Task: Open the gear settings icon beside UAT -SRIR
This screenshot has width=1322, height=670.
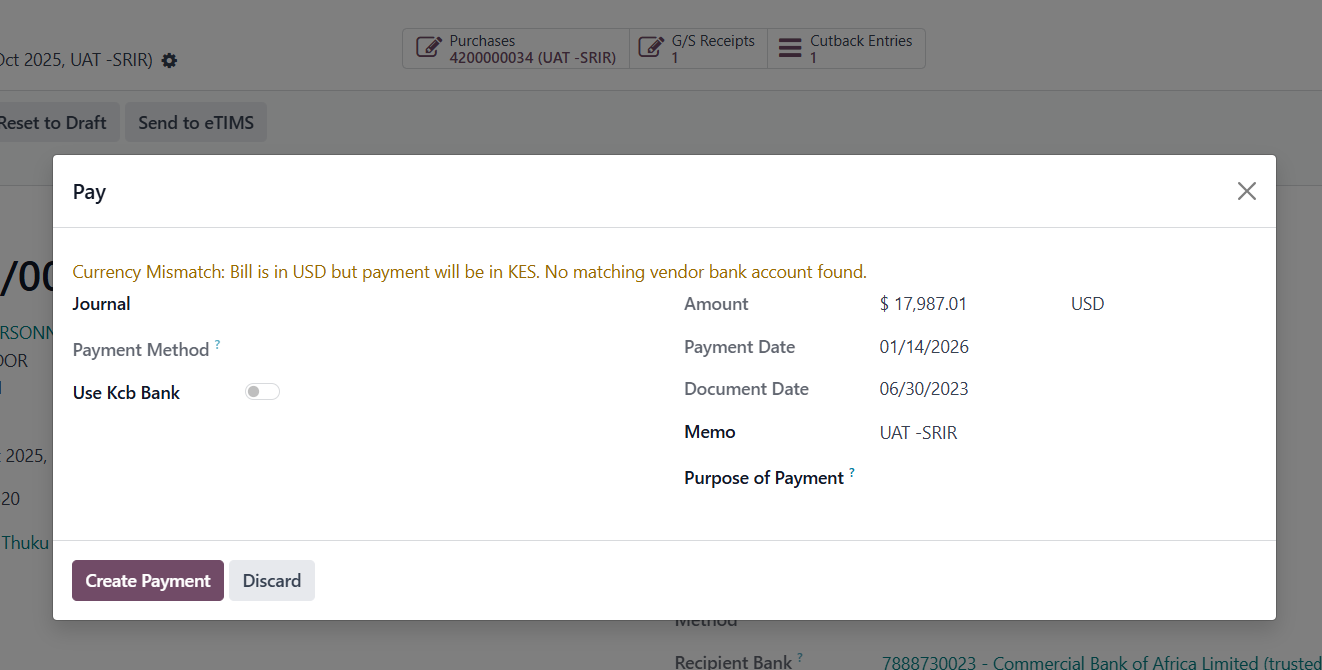Action: (x=169, y=61)
